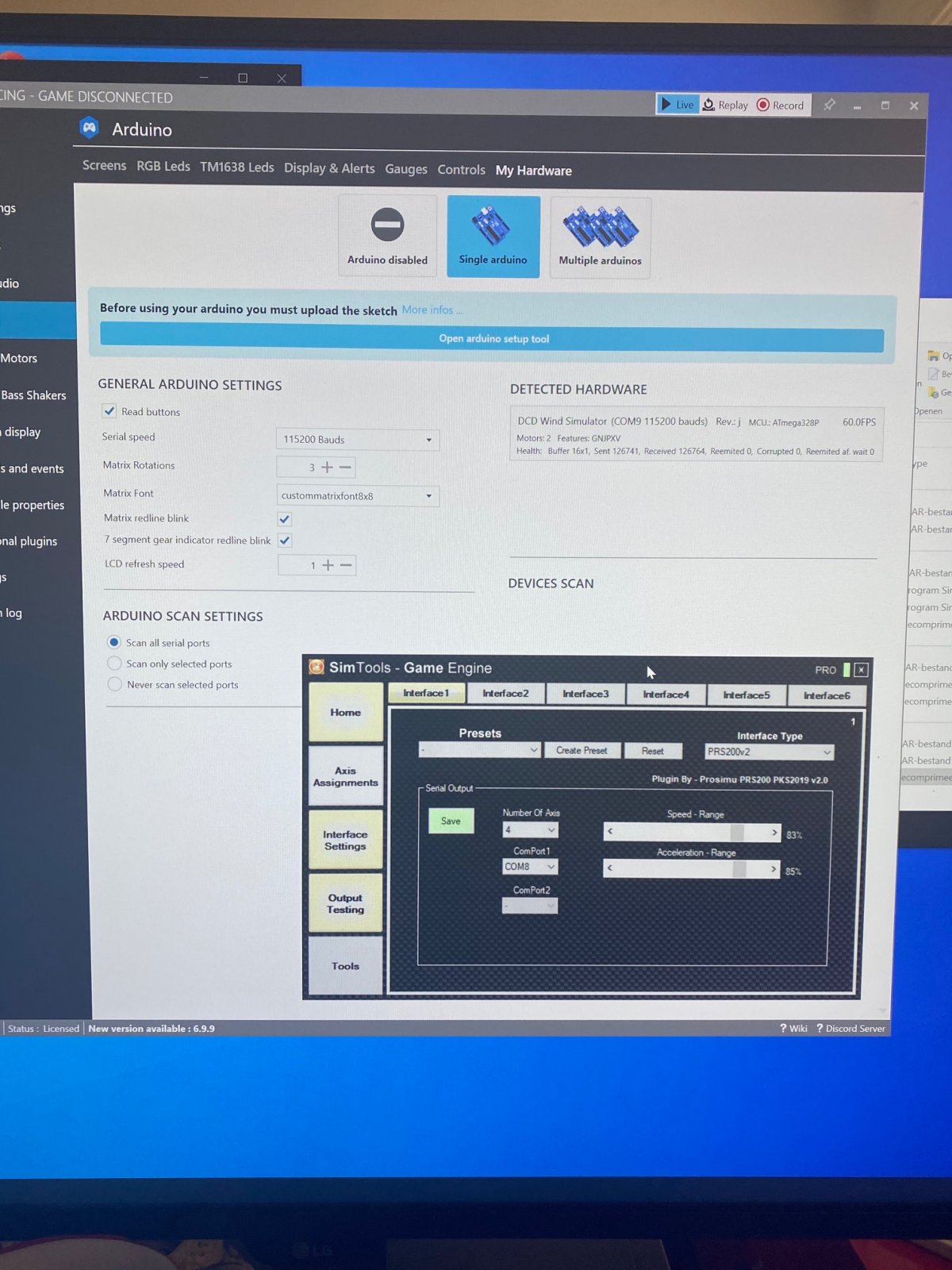The height and width of the screenshot is (1270, 952).
Task: Increase Matrix Rotations with the plus
Action: tap(327, 467)
